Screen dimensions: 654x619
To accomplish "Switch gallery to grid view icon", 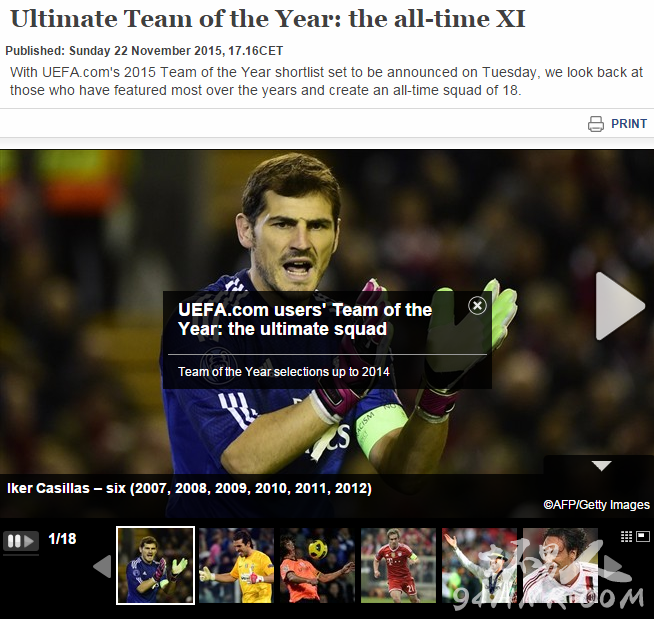I will [626, 536].
